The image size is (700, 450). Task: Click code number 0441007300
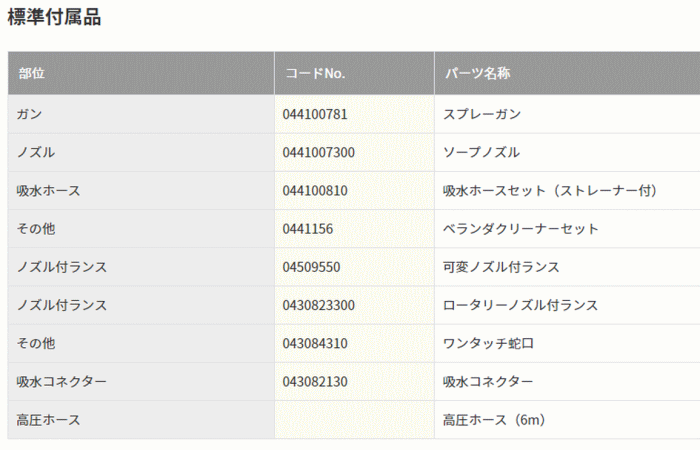[319, 152]
